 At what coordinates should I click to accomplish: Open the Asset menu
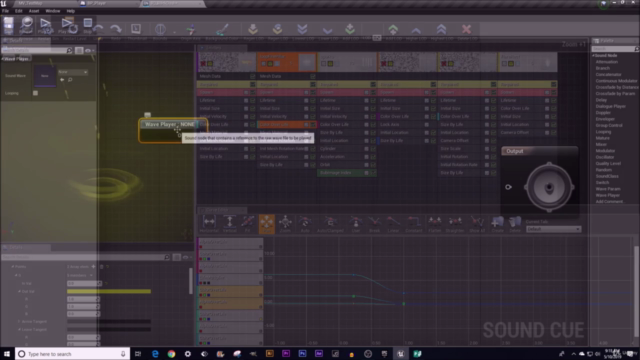pos(34,11)
